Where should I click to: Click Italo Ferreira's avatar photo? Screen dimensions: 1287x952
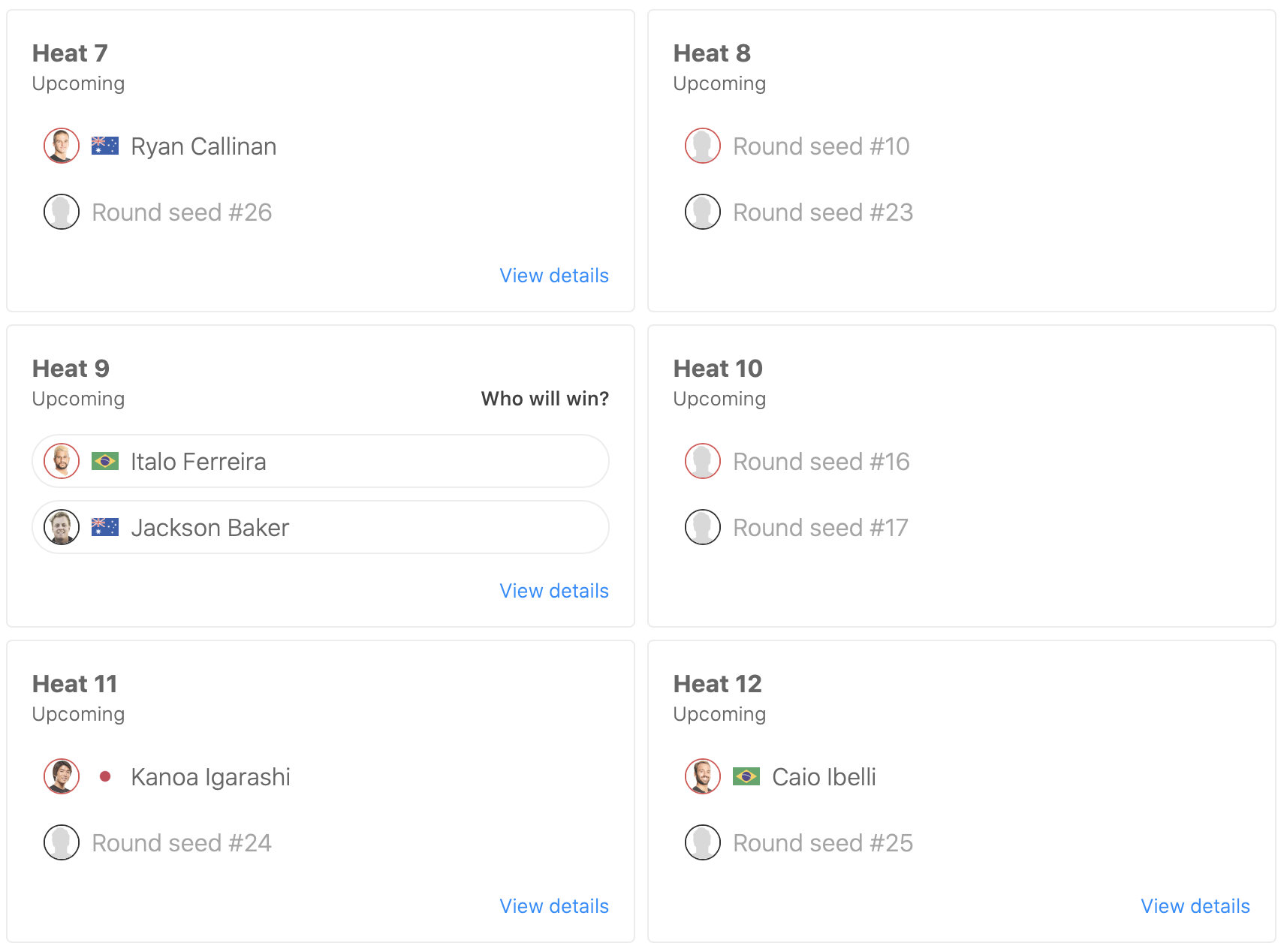tap(62, 461)
